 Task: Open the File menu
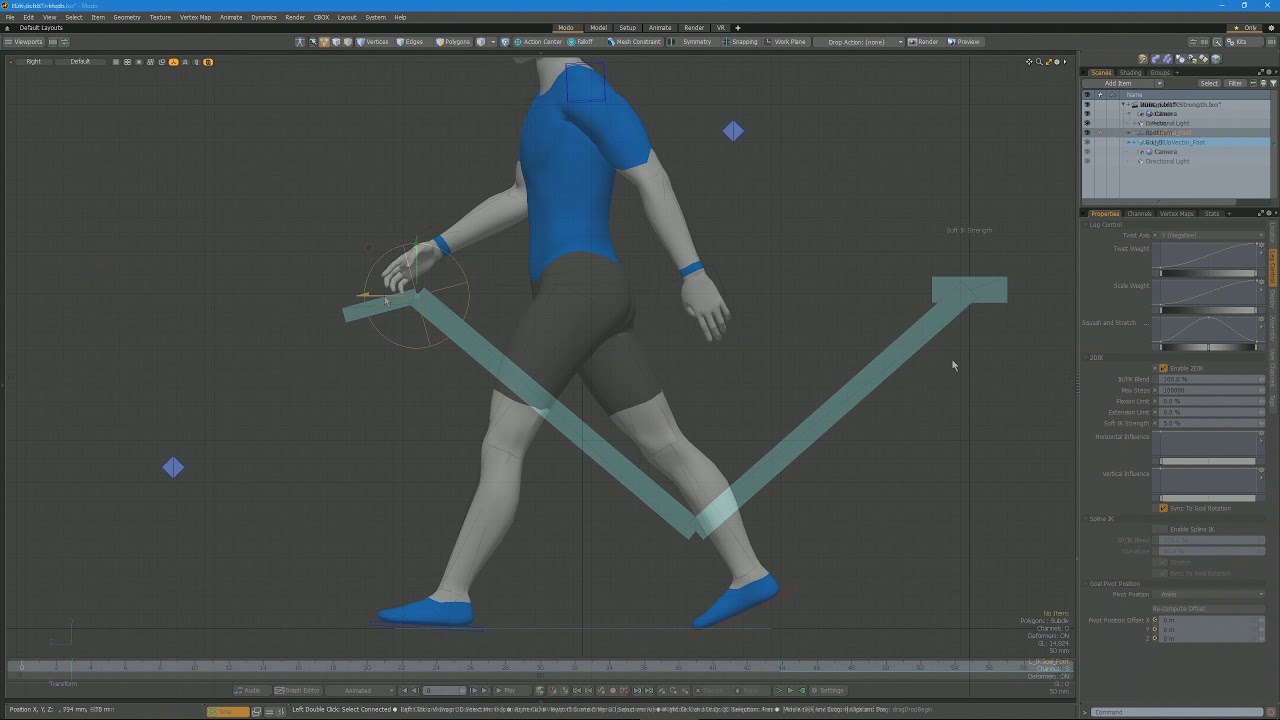(x=10, y=17)
